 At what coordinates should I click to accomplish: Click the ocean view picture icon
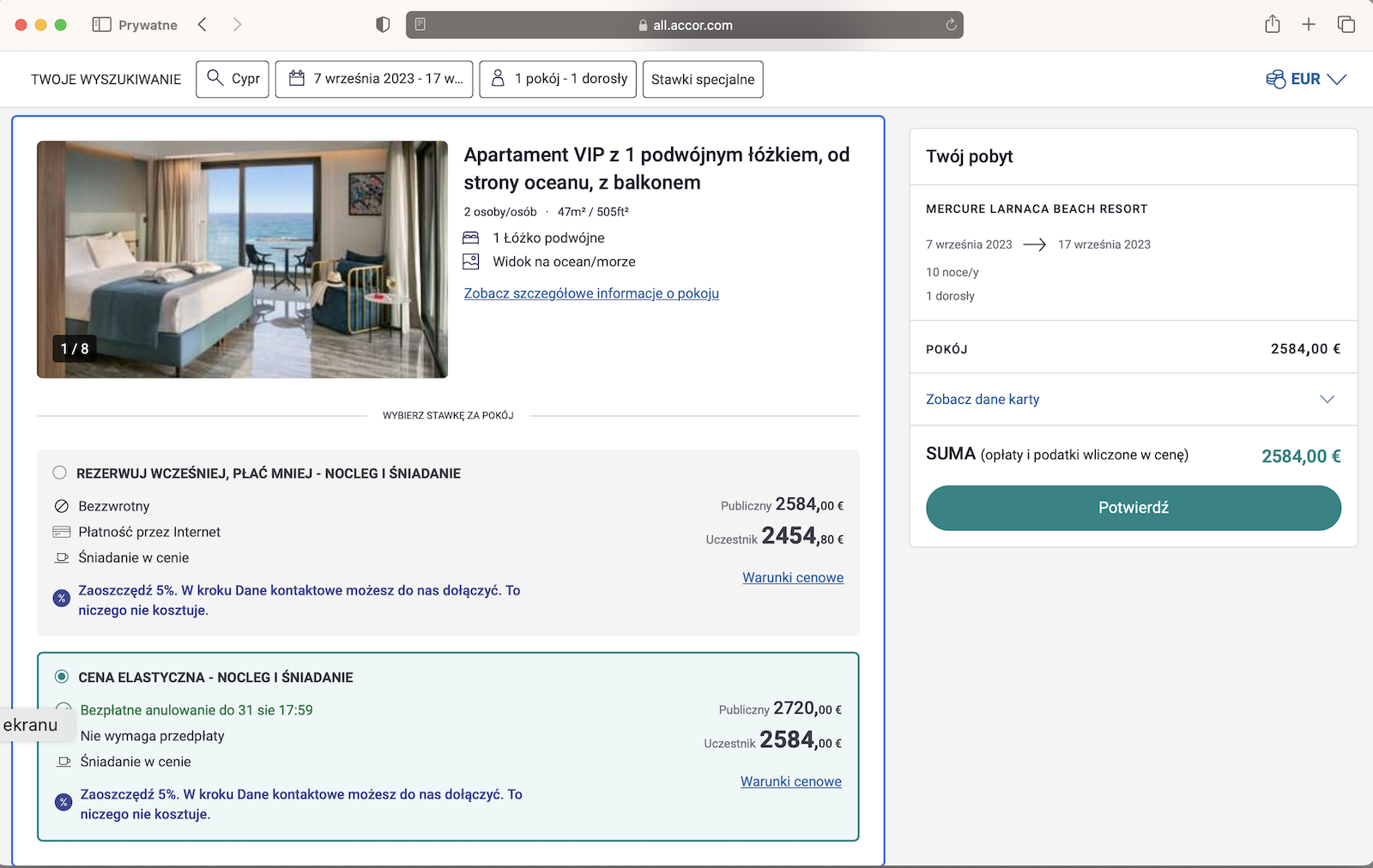click(471, 262)
